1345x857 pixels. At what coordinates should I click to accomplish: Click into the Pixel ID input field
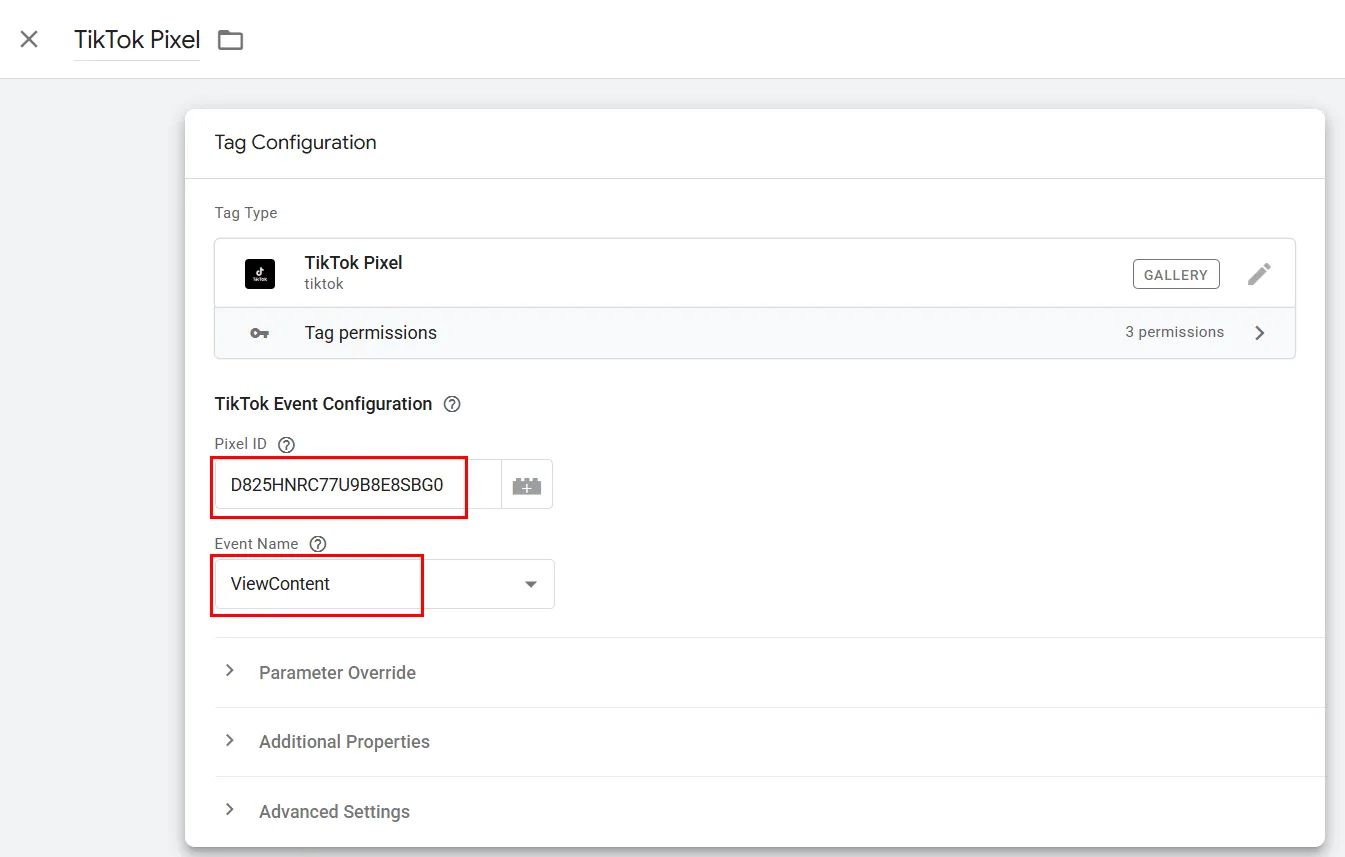pyautogui.click(x=357, y=485)
